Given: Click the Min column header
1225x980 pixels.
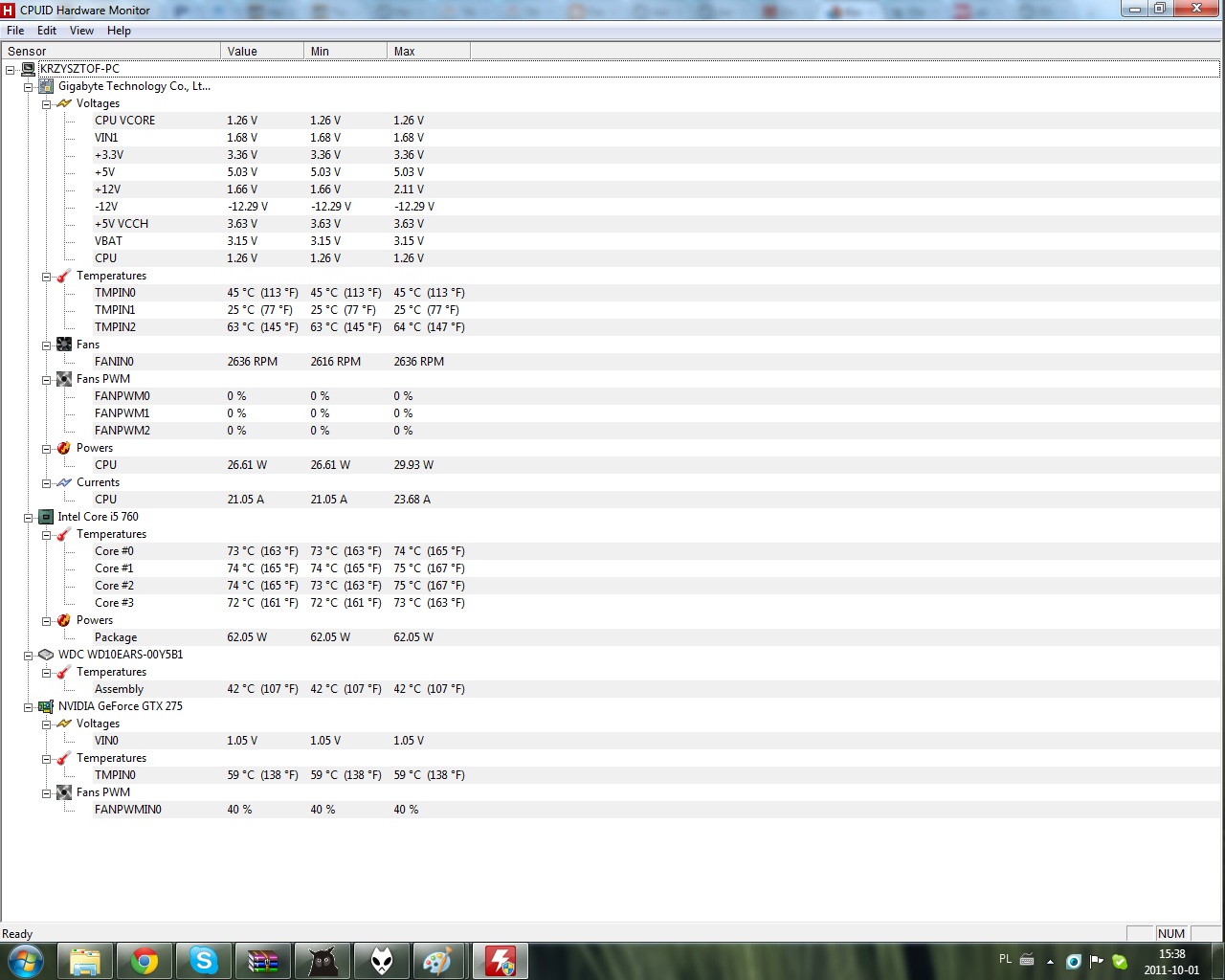Looking at the screenshot, I should pos(345,51).
